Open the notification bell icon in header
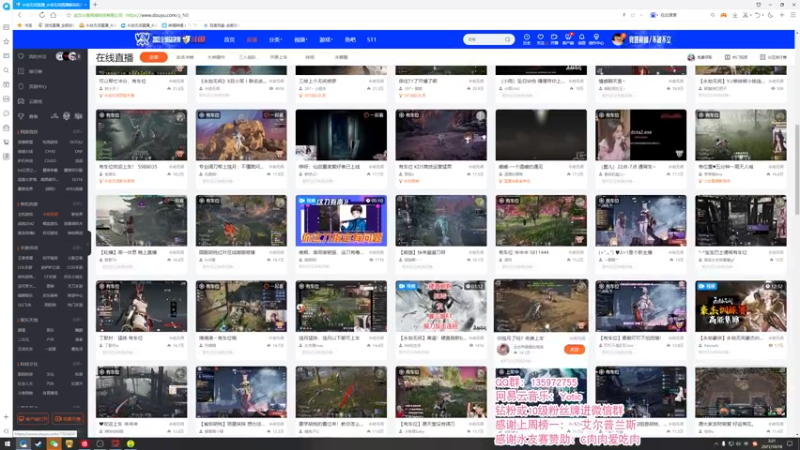Viewport: 800px width, 450px height. [582, 39]
